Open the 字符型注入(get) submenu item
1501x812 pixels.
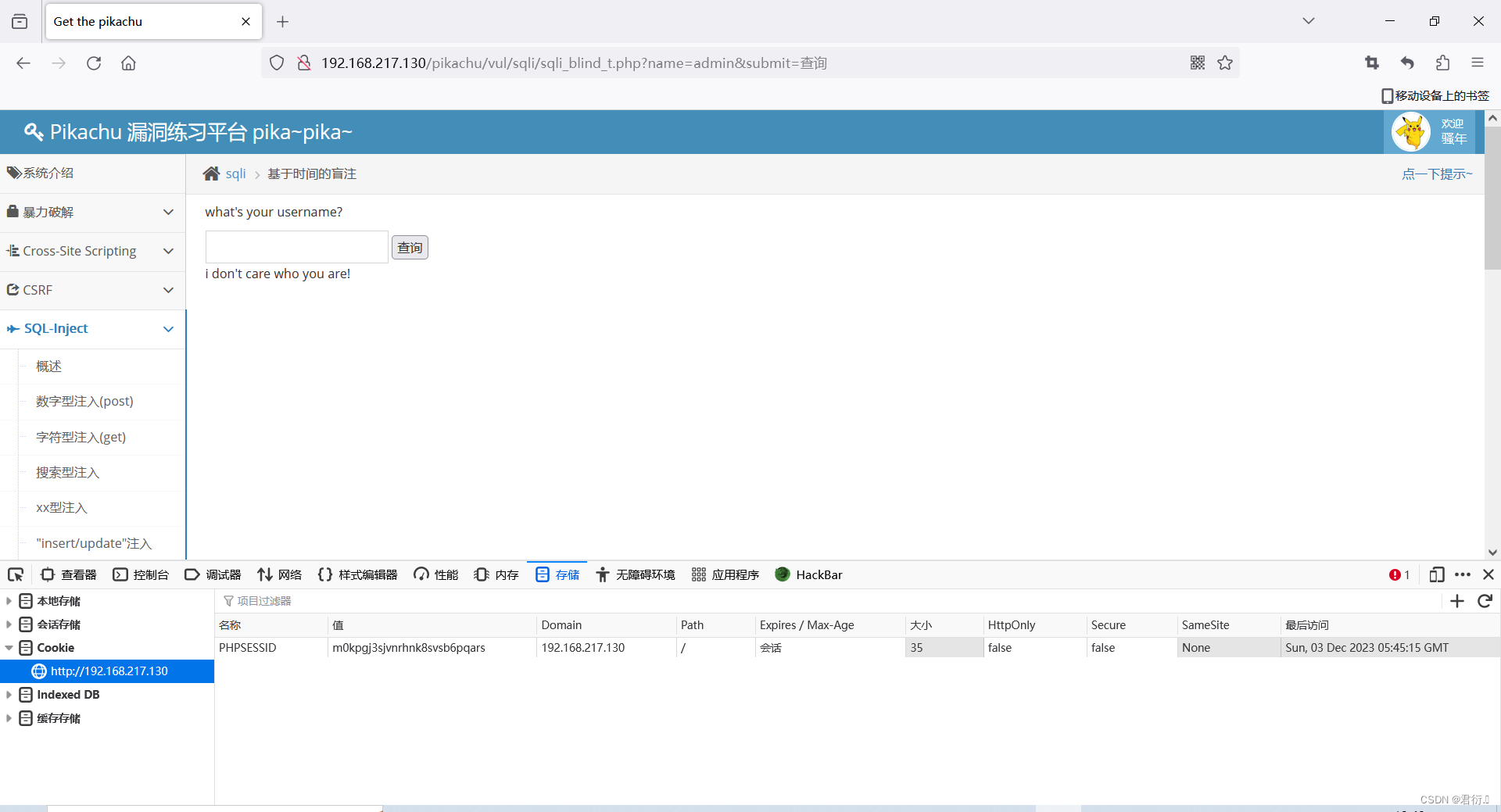[x=81, y=438]
